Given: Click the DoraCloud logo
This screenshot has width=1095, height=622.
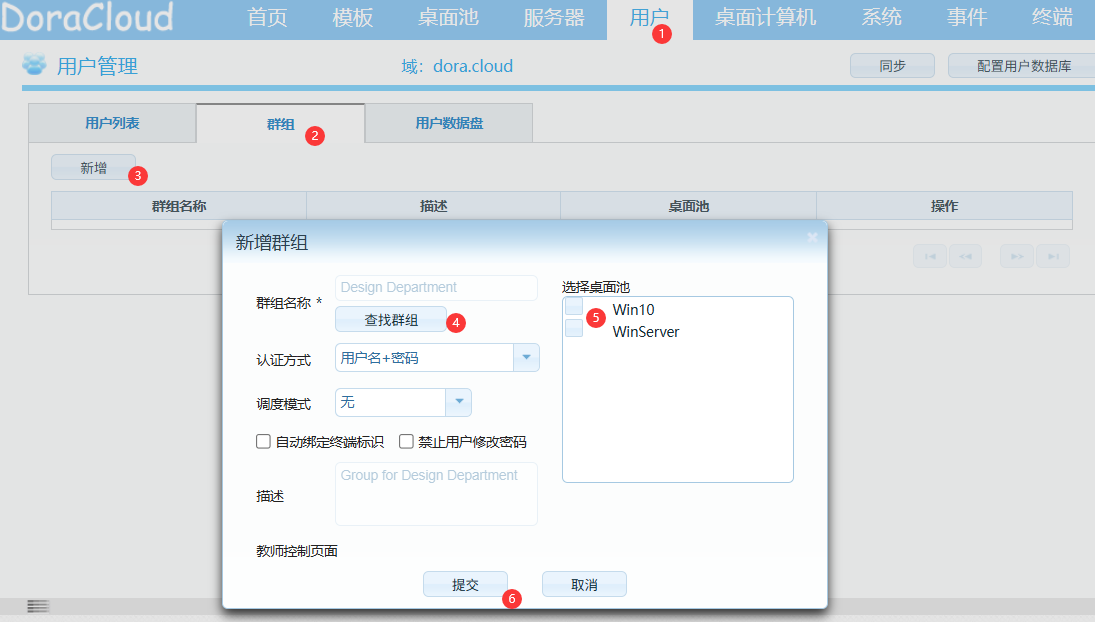Looking at the screenshot, I should [88, 17].
